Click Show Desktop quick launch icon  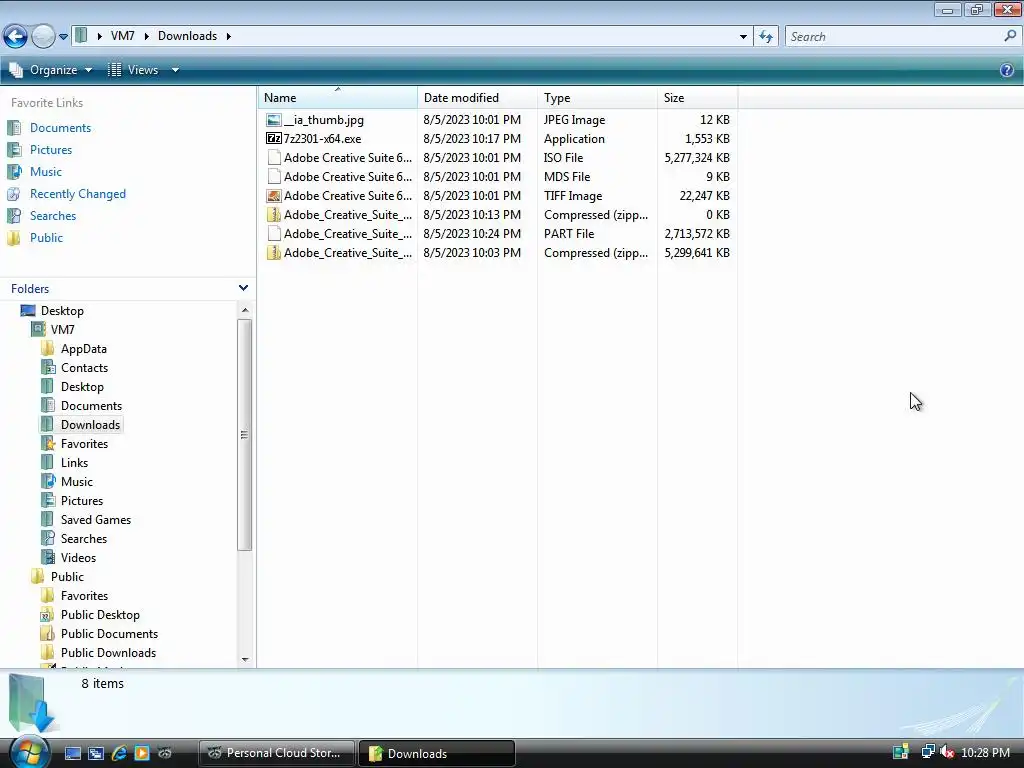72,753
